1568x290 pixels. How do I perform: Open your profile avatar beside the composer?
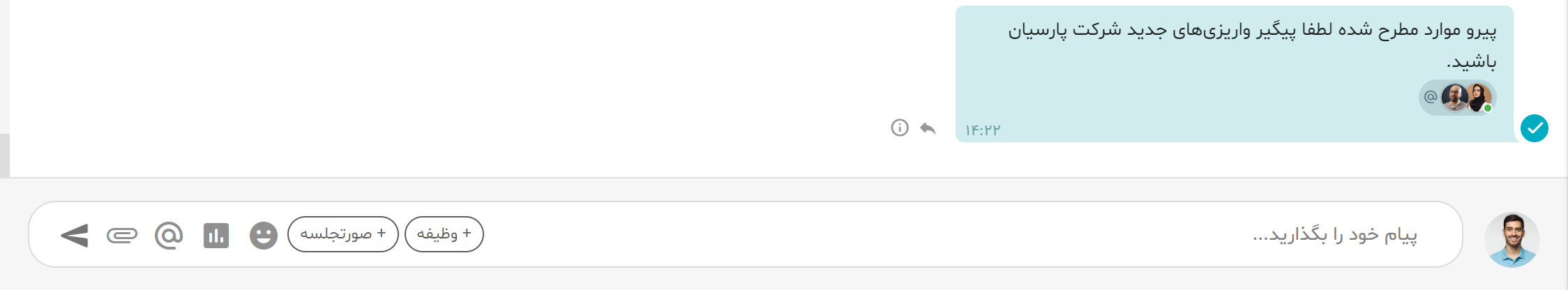coord(1512,240)
